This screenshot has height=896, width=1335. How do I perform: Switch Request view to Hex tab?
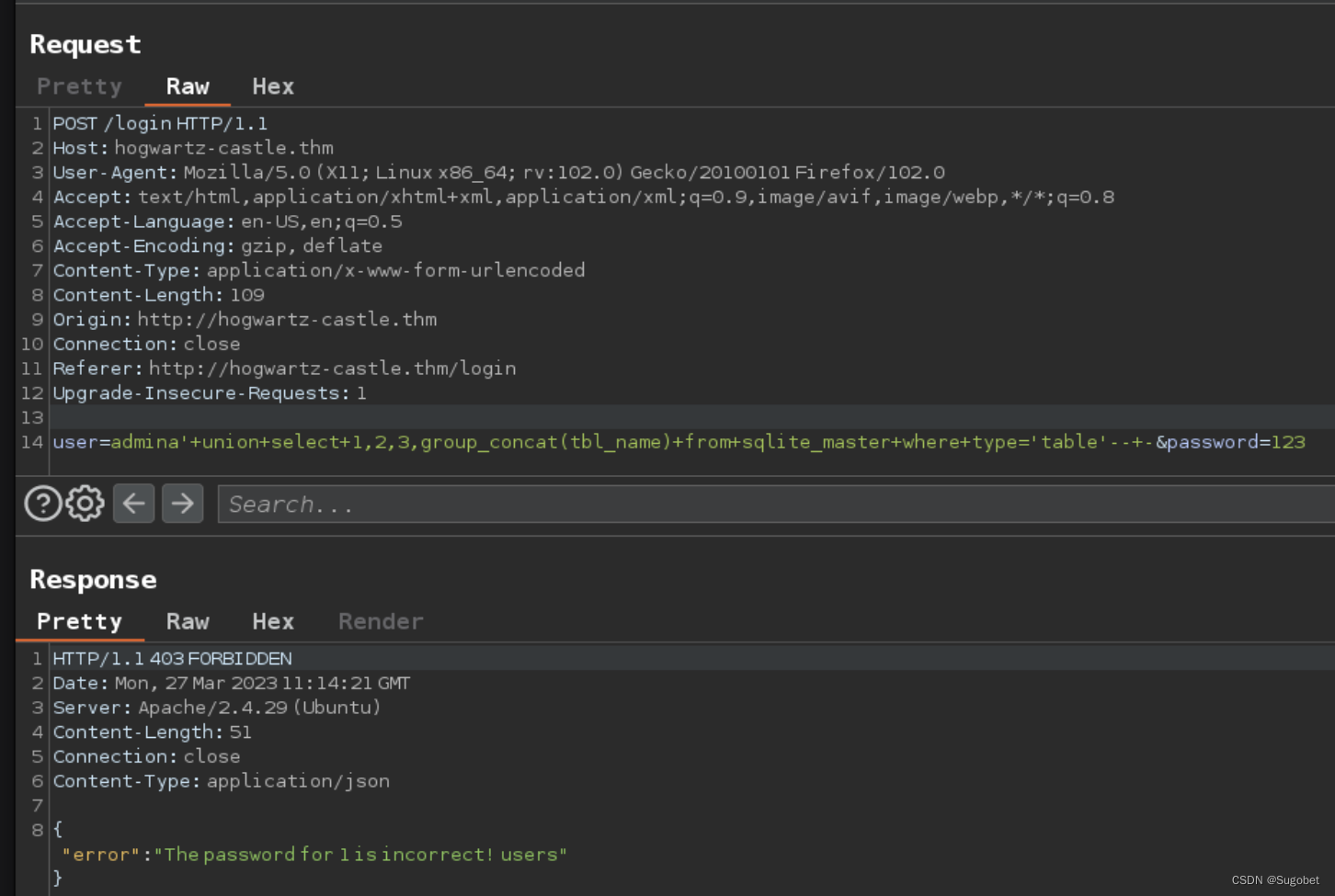click(273, 86)
